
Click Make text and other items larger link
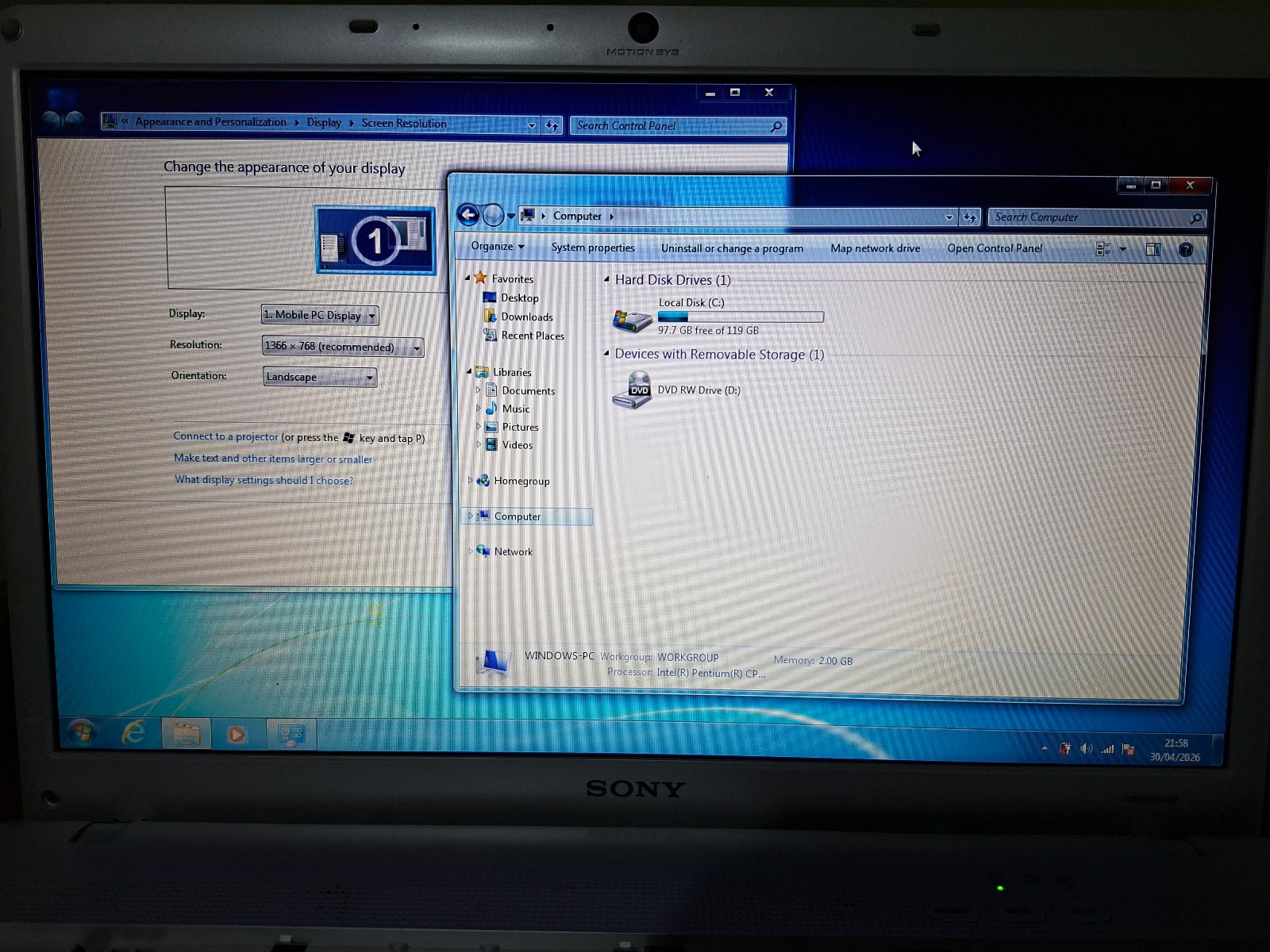tap(272, 459)
